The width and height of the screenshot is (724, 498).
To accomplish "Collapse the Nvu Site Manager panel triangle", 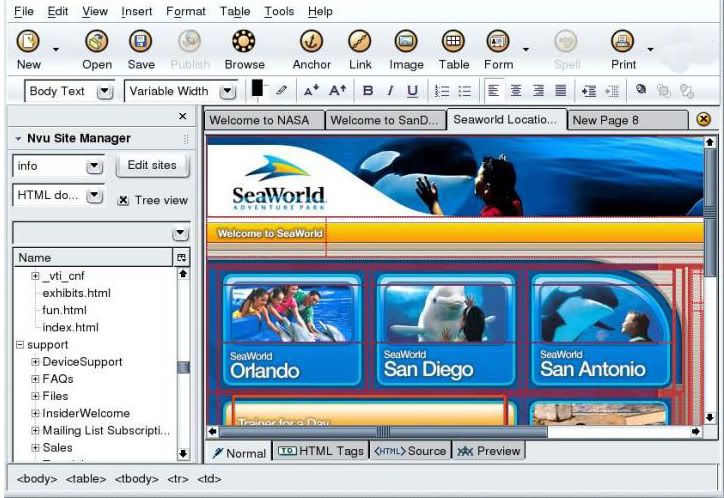I will tap(18, 138).
